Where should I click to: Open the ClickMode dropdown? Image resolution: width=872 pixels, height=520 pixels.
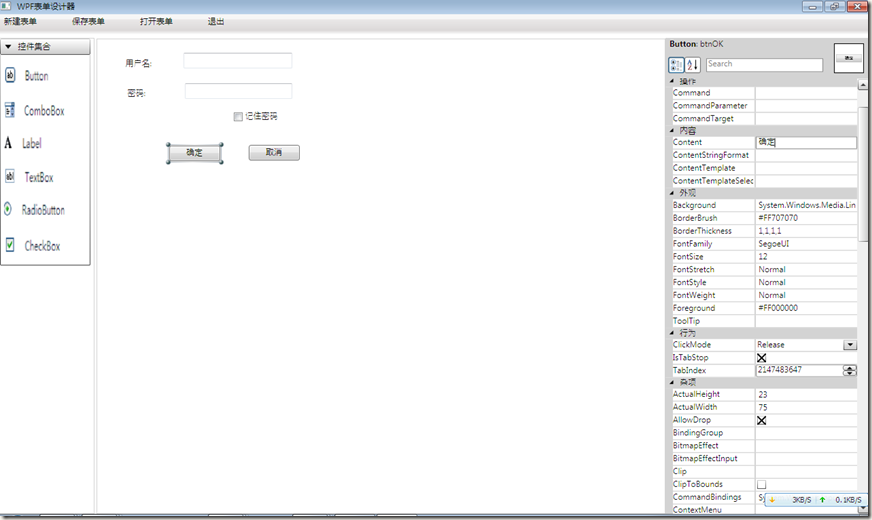pyautogui.click(x=850, y=345)
